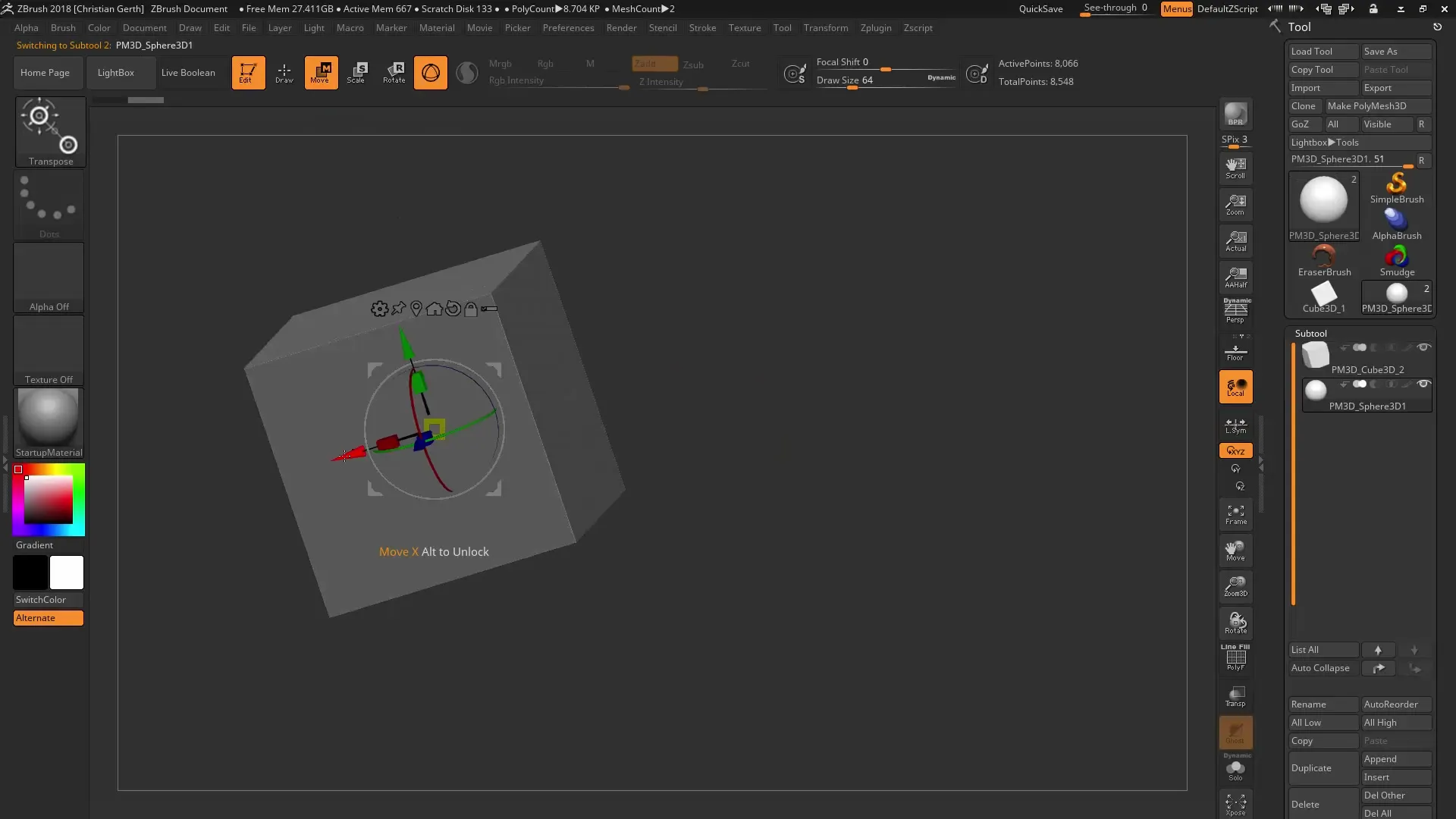The width and height of the screenshot is (1456, 819).
Task: Click the Frame mesh icon
Action: [x=1235, y=514]
